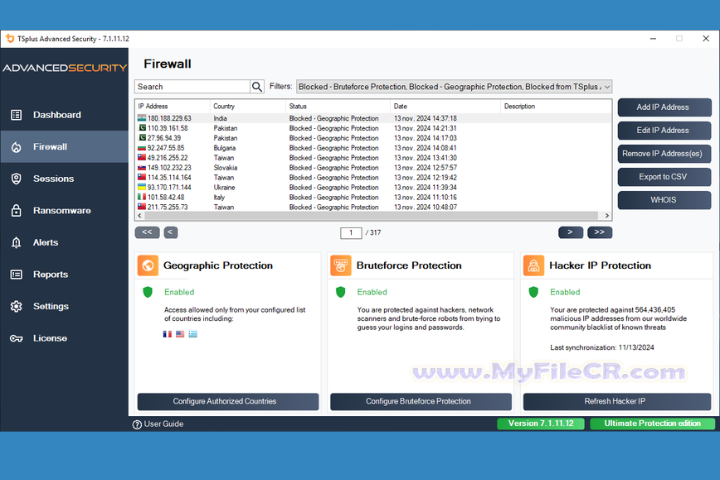Viewport: 720px width, 480px height.
Task: Open the Sessions menu item
Action: click(x=64, y=179)
